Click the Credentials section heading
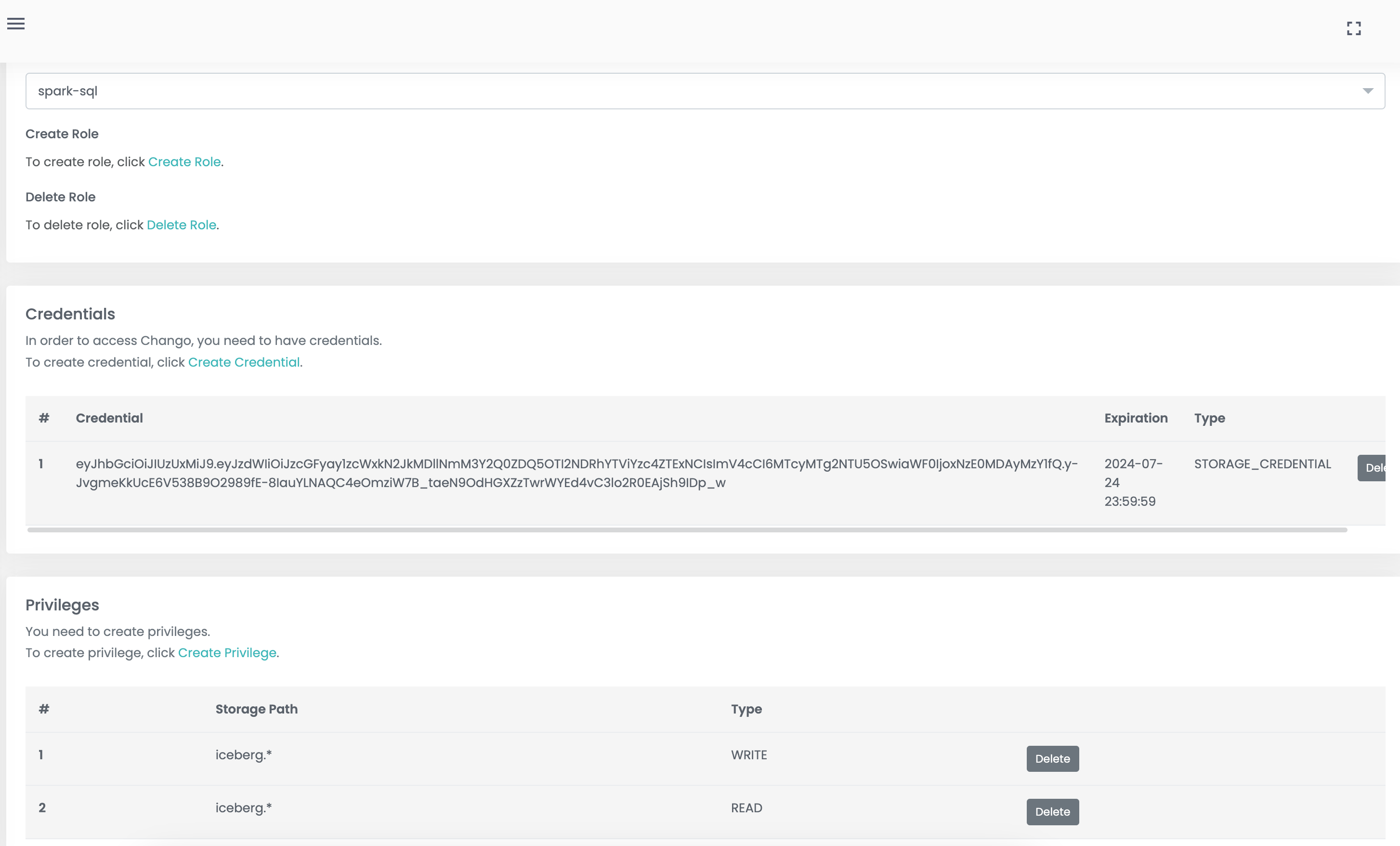1400x846 pixels. tap(70, 315)
